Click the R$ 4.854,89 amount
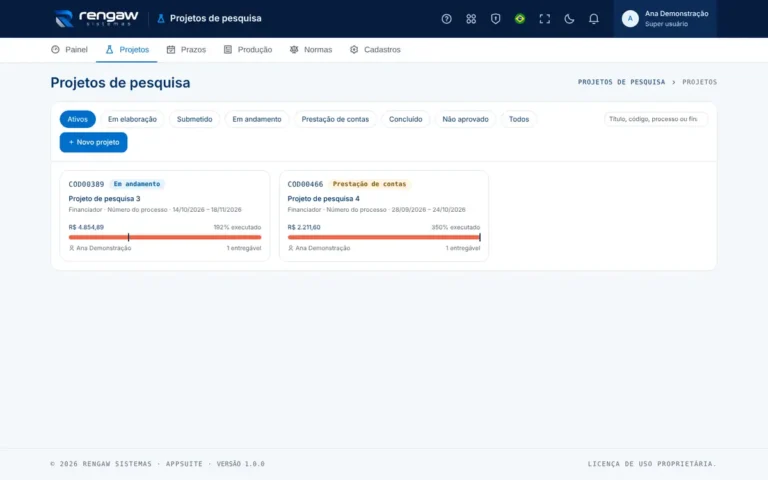 tap(86, 227)
